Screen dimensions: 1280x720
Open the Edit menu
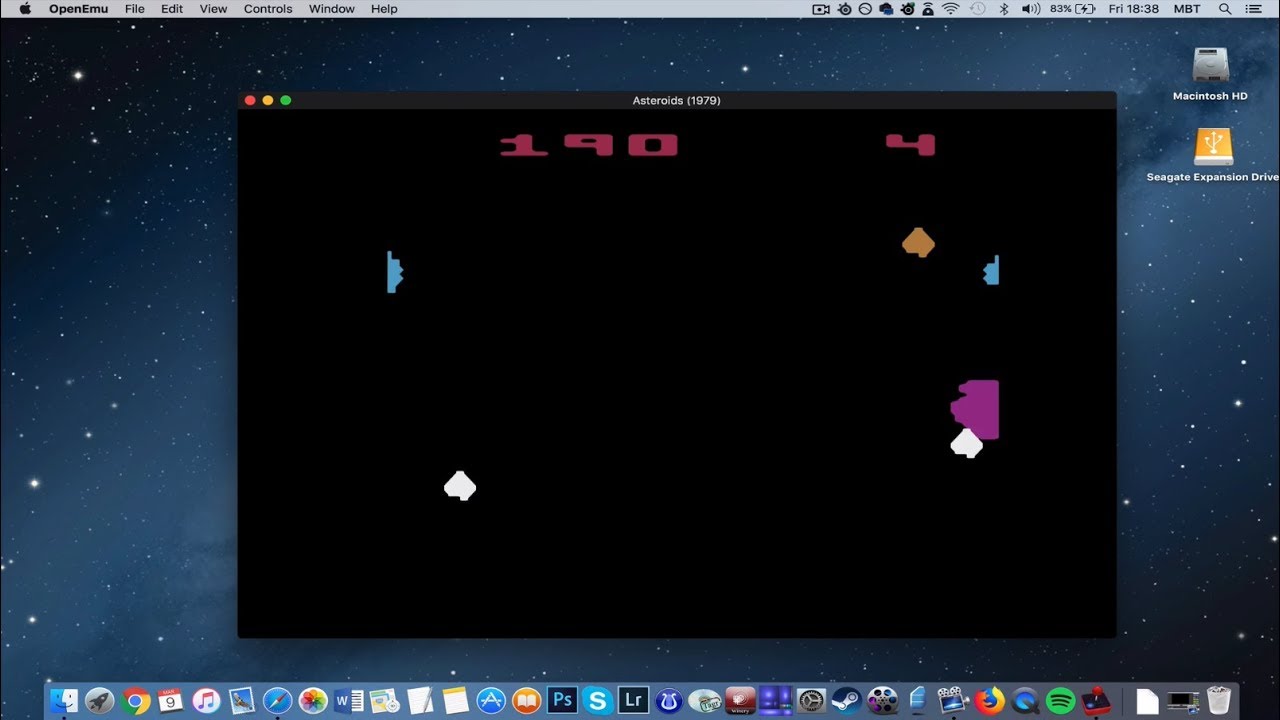pyautogui.click(x=172, y=9)
